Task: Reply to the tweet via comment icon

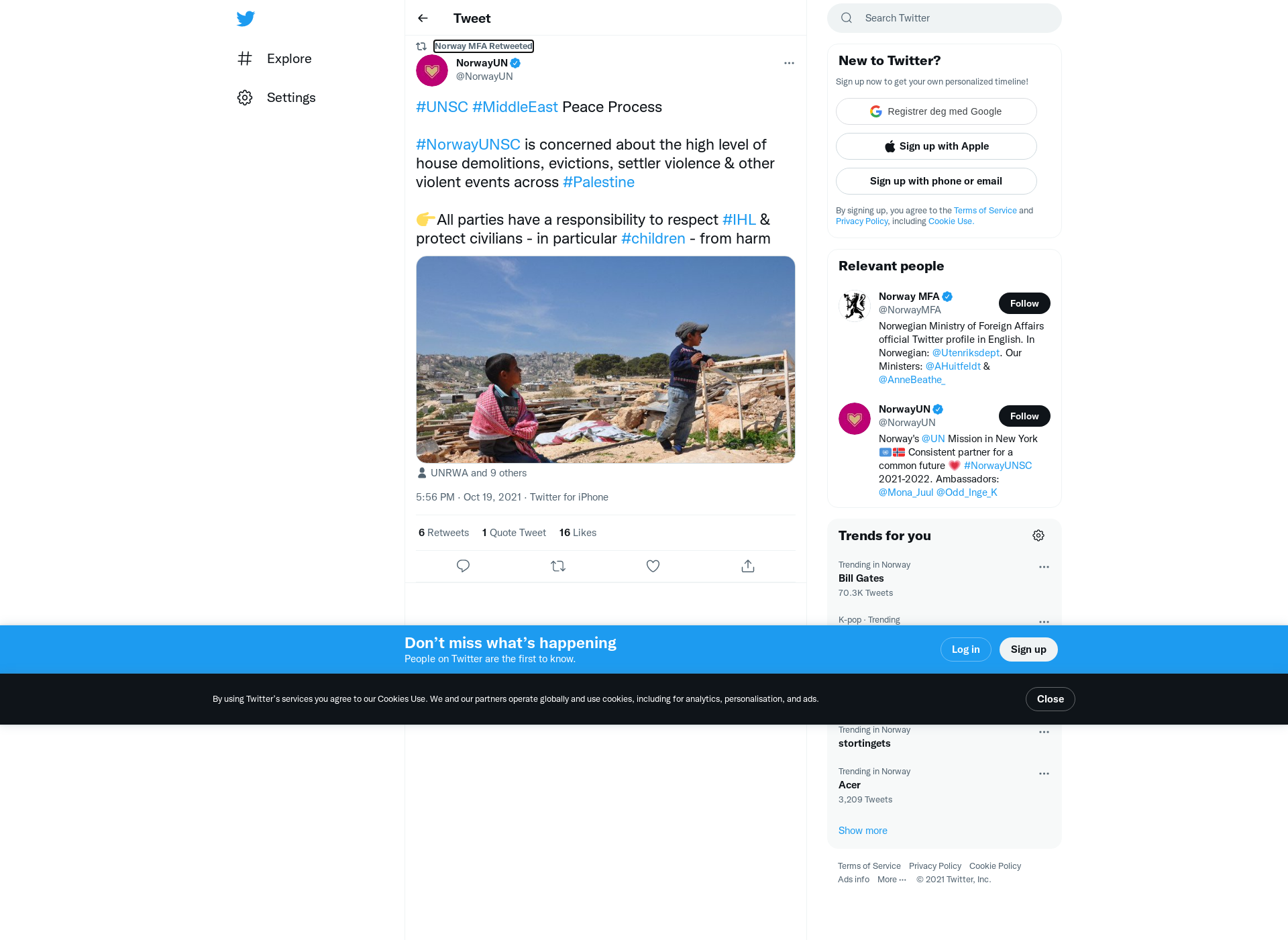Action: (x=463, y=566)
